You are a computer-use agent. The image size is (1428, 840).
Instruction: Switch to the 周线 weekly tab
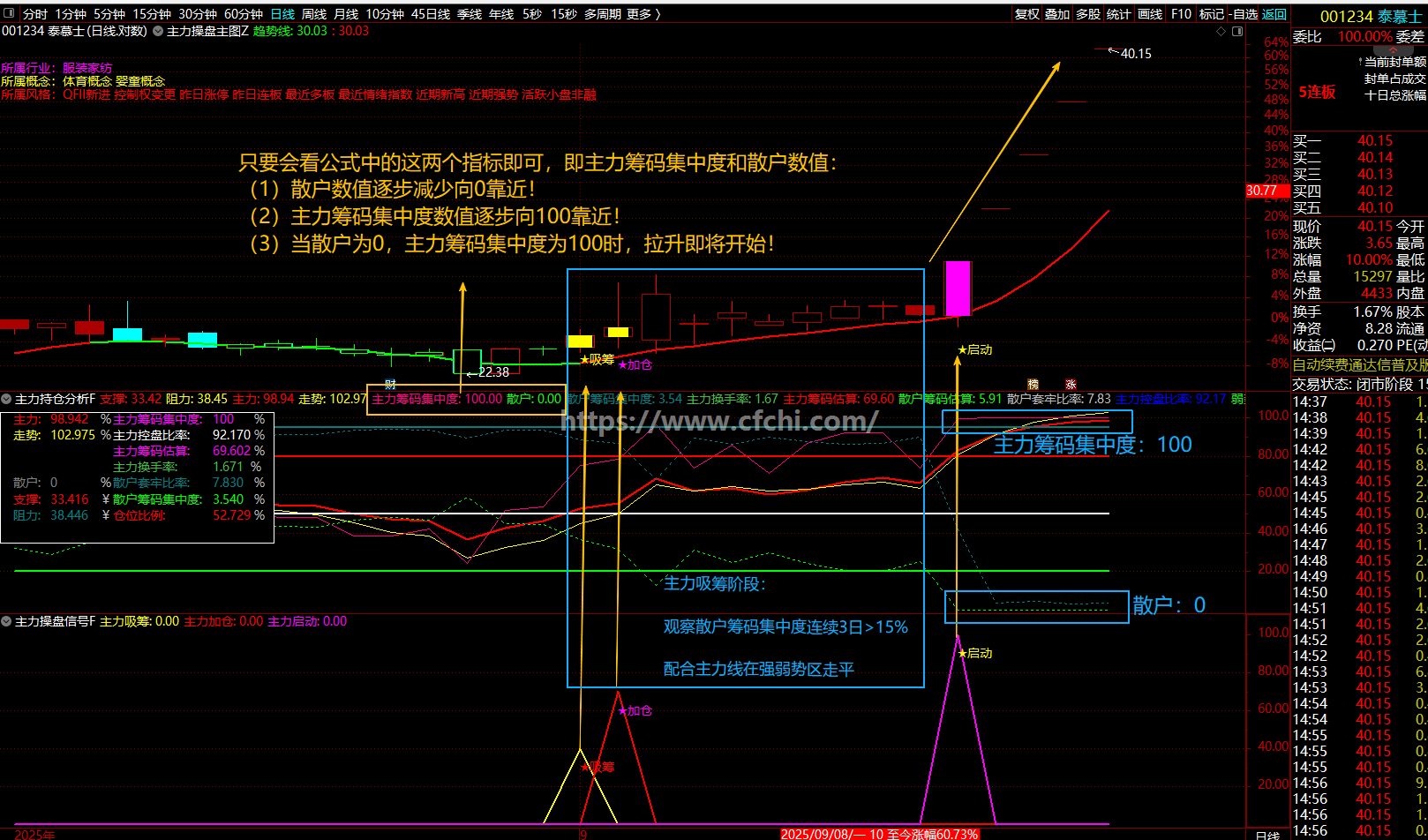[x=314, y=14]
